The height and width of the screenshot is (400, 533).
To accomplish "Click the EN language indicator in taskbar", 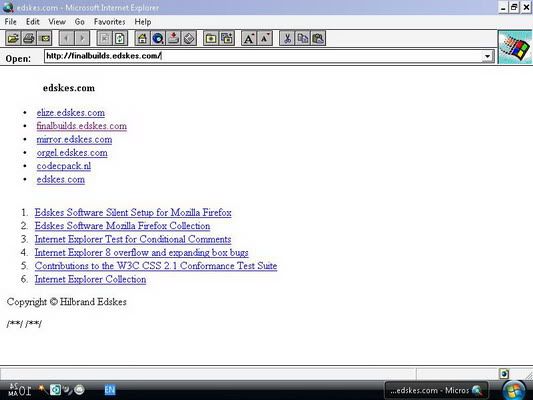I will click(x=109, y=390).
